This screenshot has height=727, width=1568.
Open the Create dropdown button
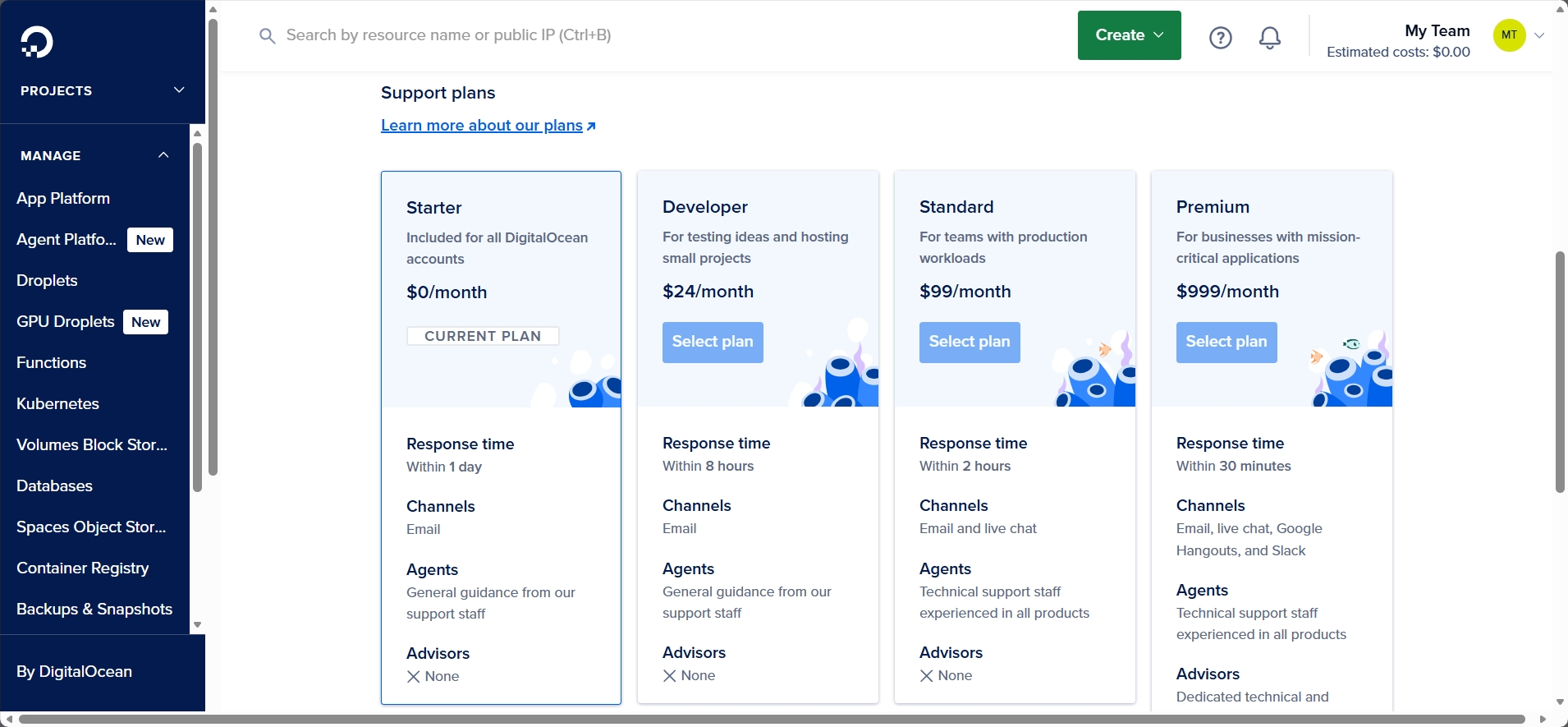click(1129, 35)
